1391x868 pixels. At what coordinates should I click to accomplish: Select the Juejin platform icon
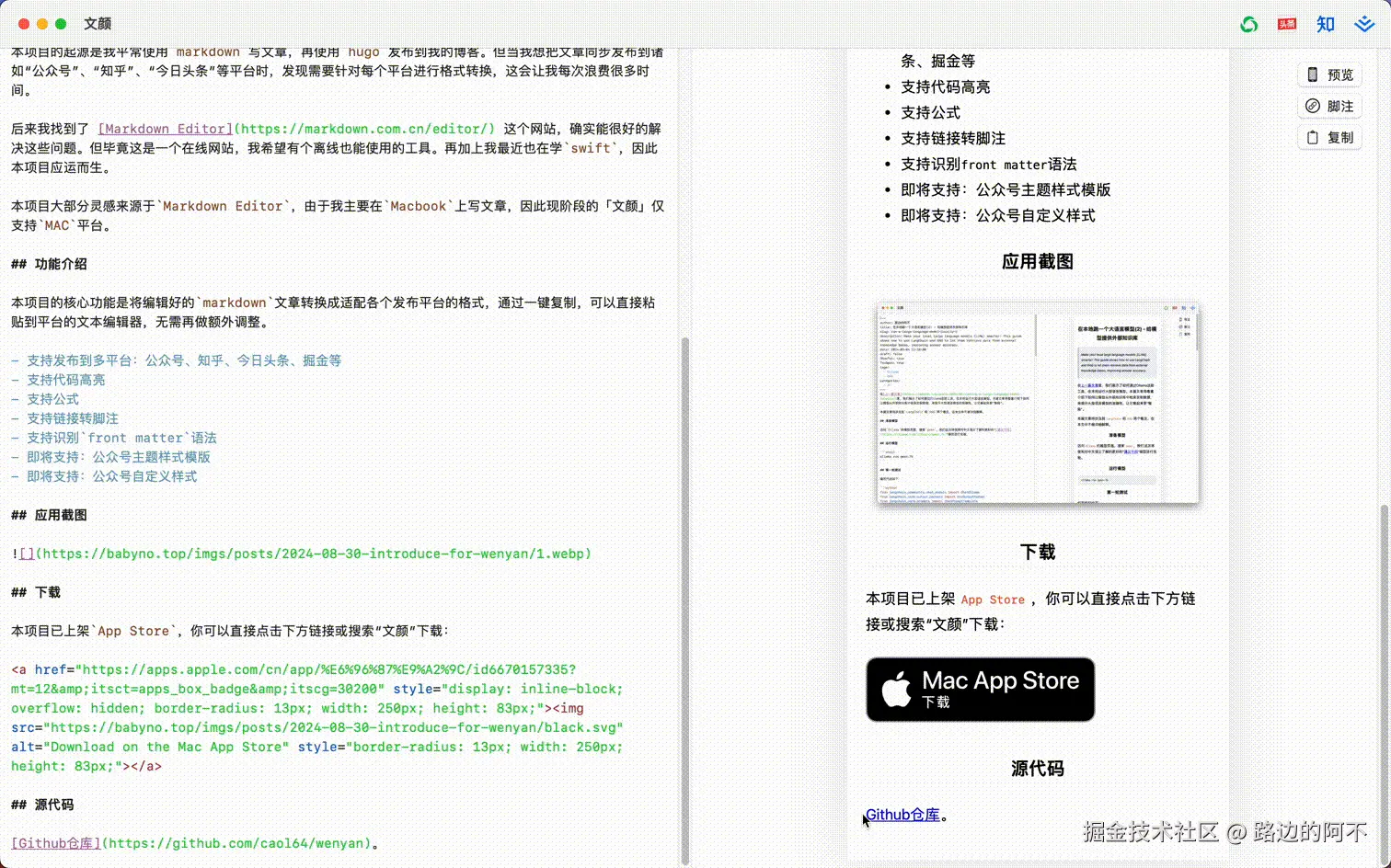pyautogui.click(x=1364, y=24)
